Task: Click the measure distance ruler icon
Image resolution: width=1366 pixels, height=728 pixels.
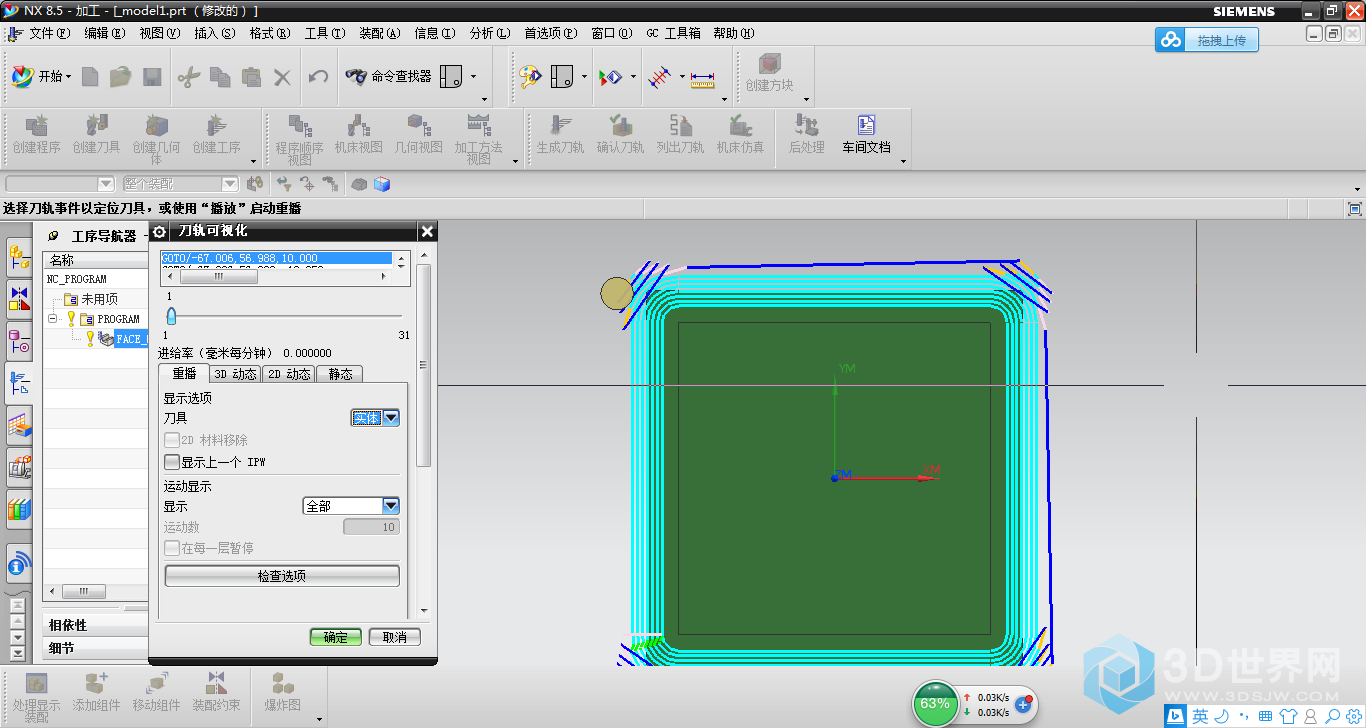Action: click(703, 77)
